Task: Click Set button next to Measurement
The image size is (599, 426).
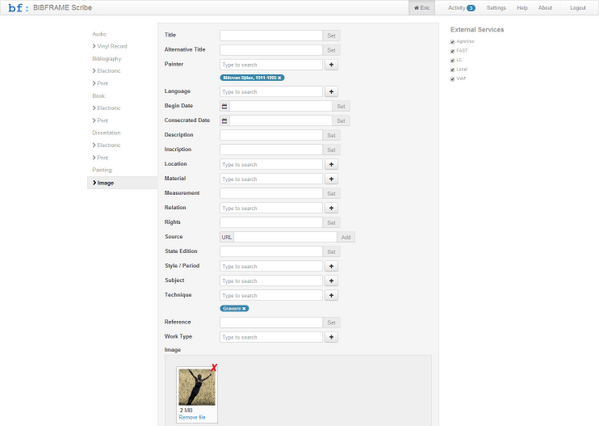Action: tap(331, 193)
